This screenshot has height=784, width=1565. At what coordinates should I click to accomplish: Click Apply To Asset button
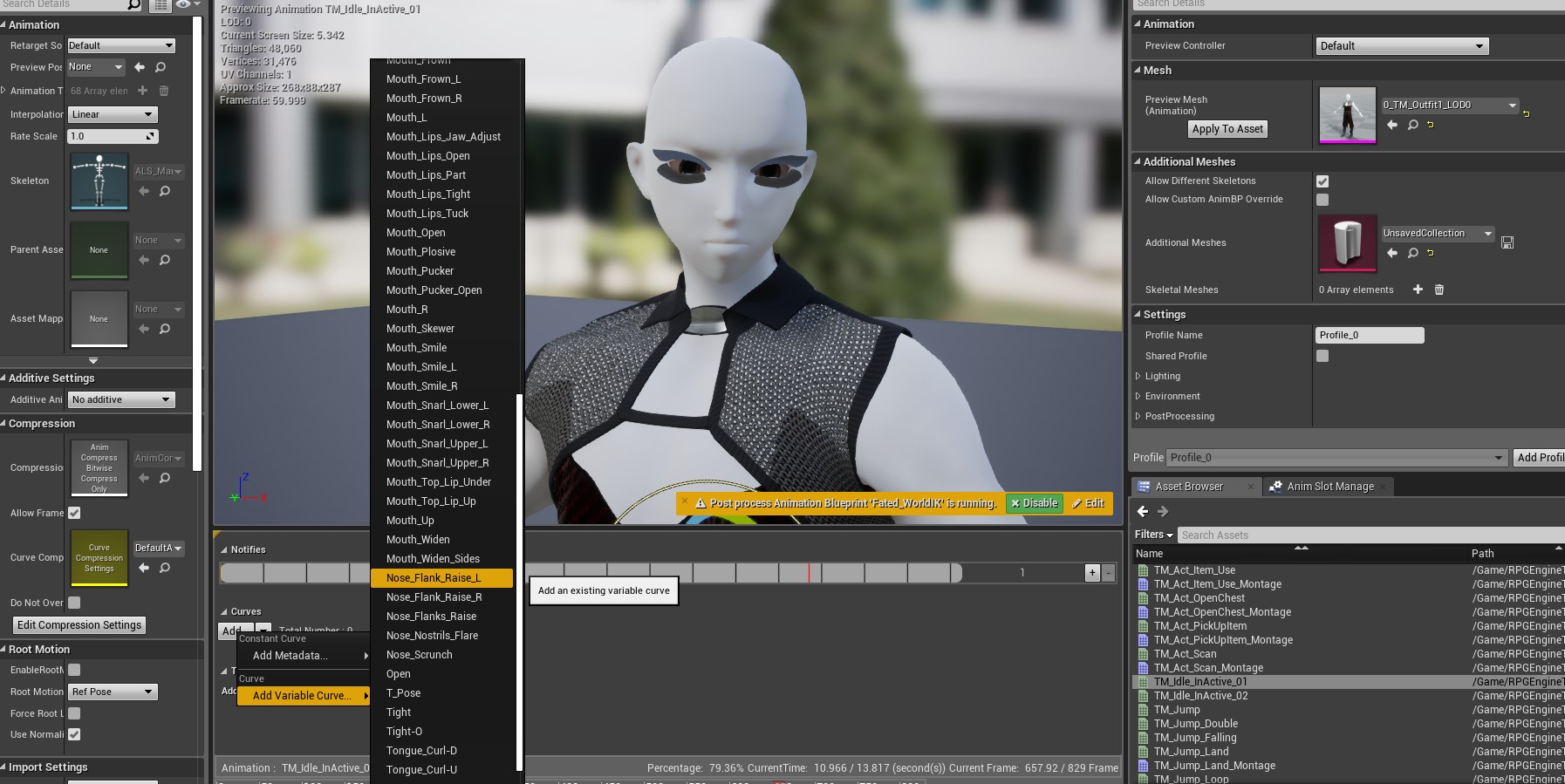(x=1227, y=129)
